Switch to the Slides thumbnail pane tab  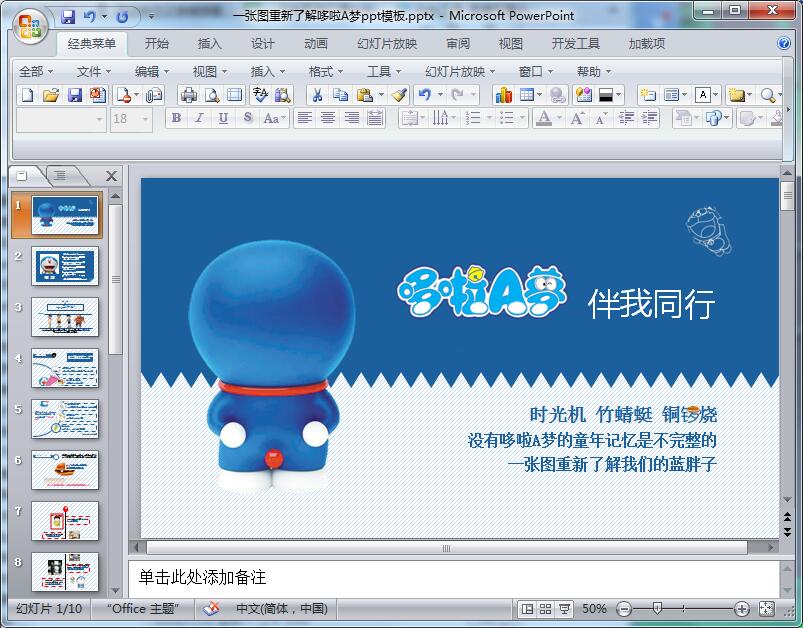22,176
